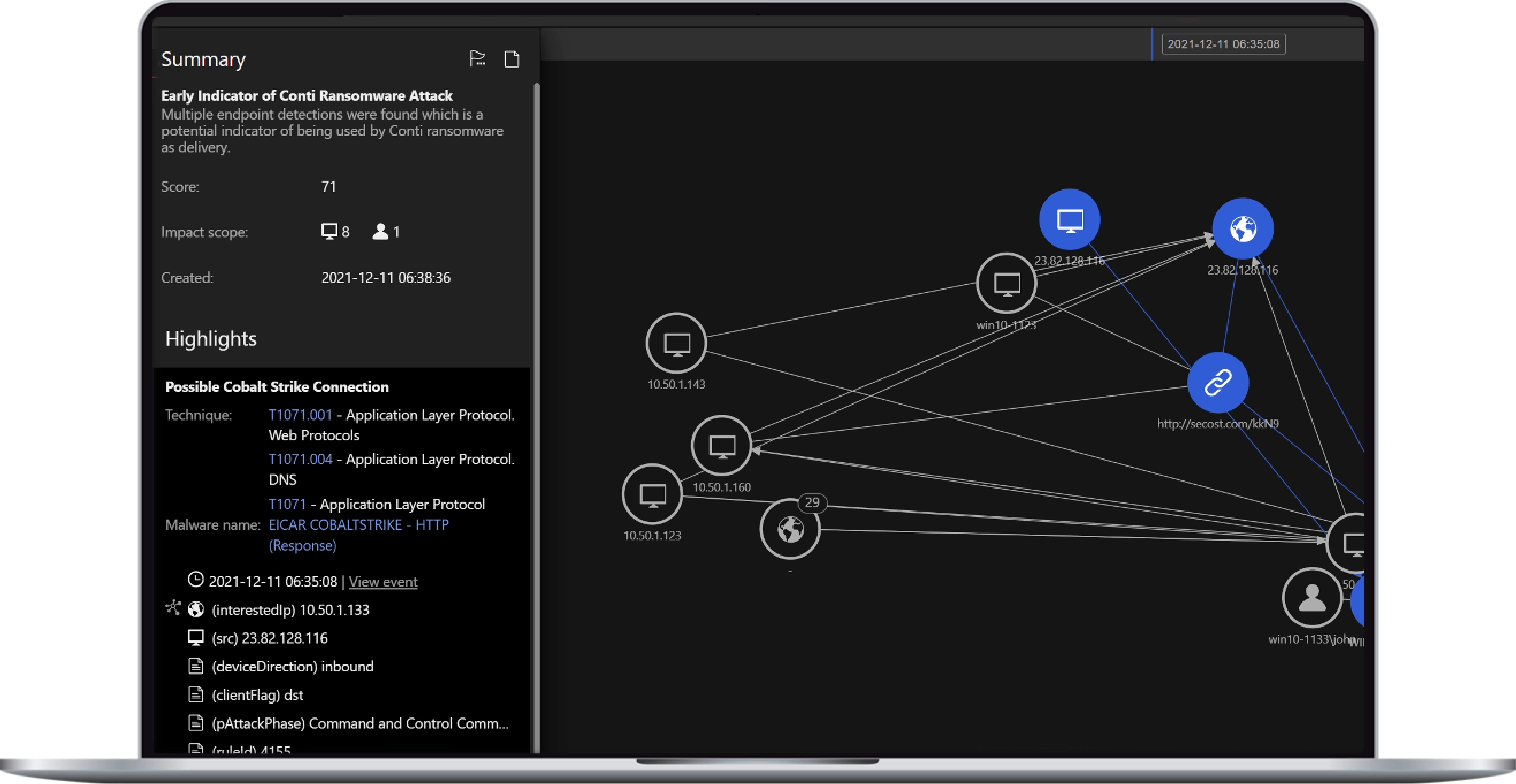Select the 10.50.1.143 endpoint node
The width and height of the screenshot is (1516, 784).
point(675,343)
